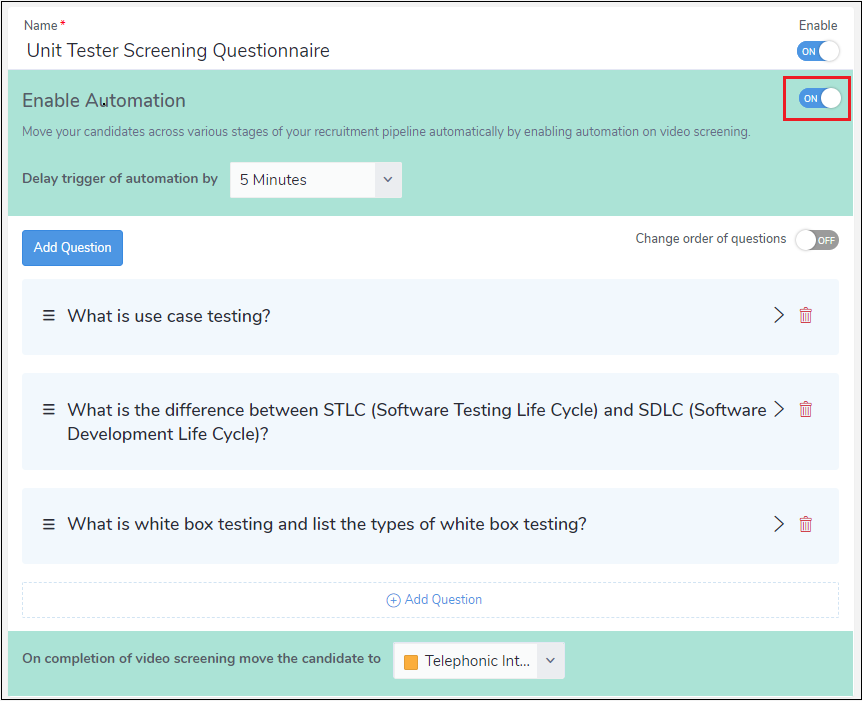
Task: Delete the white box testing question
Action: click(x=805, y=524)
